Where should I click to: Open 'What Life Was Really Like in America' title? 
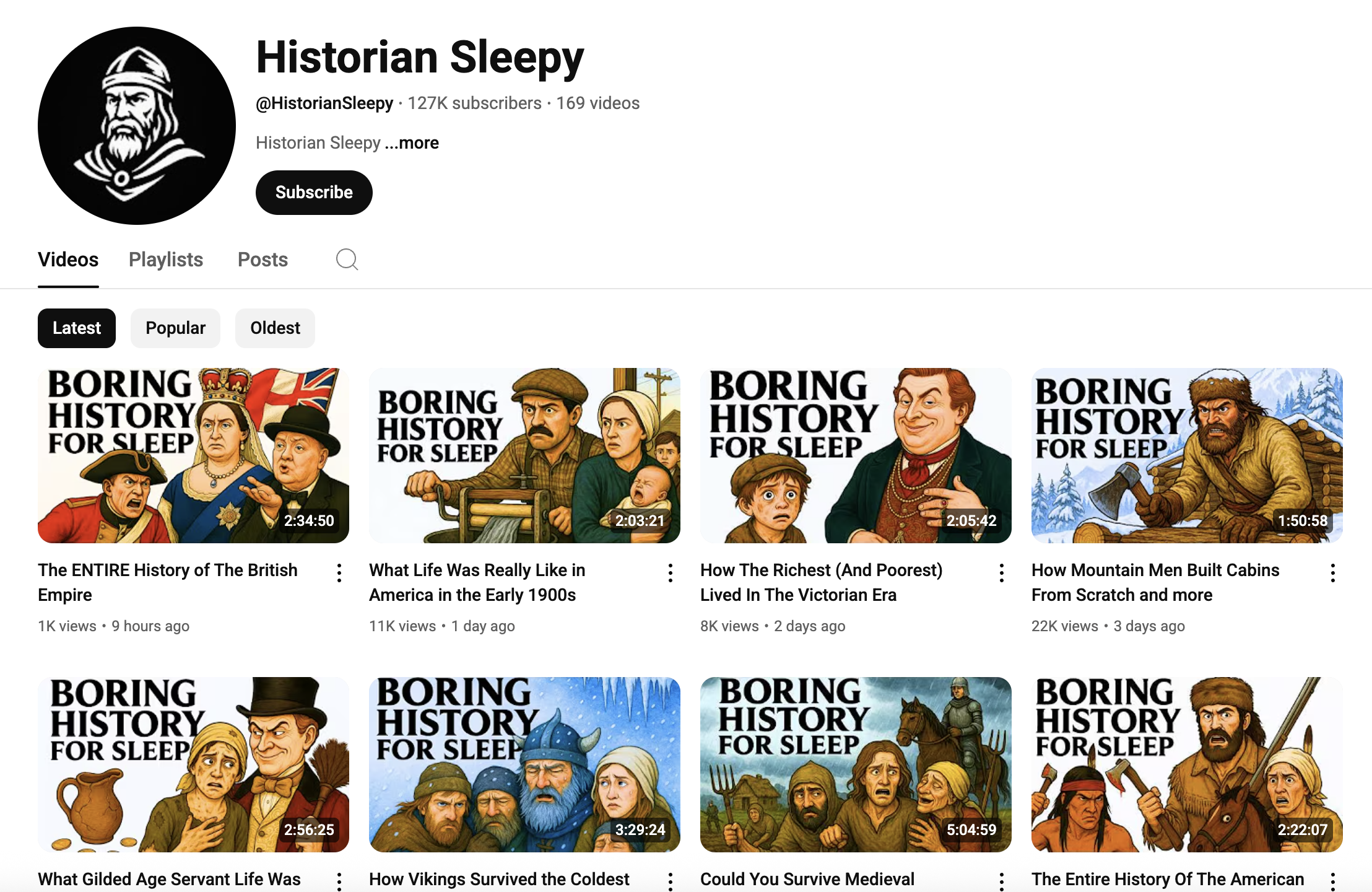pos(477,582)
